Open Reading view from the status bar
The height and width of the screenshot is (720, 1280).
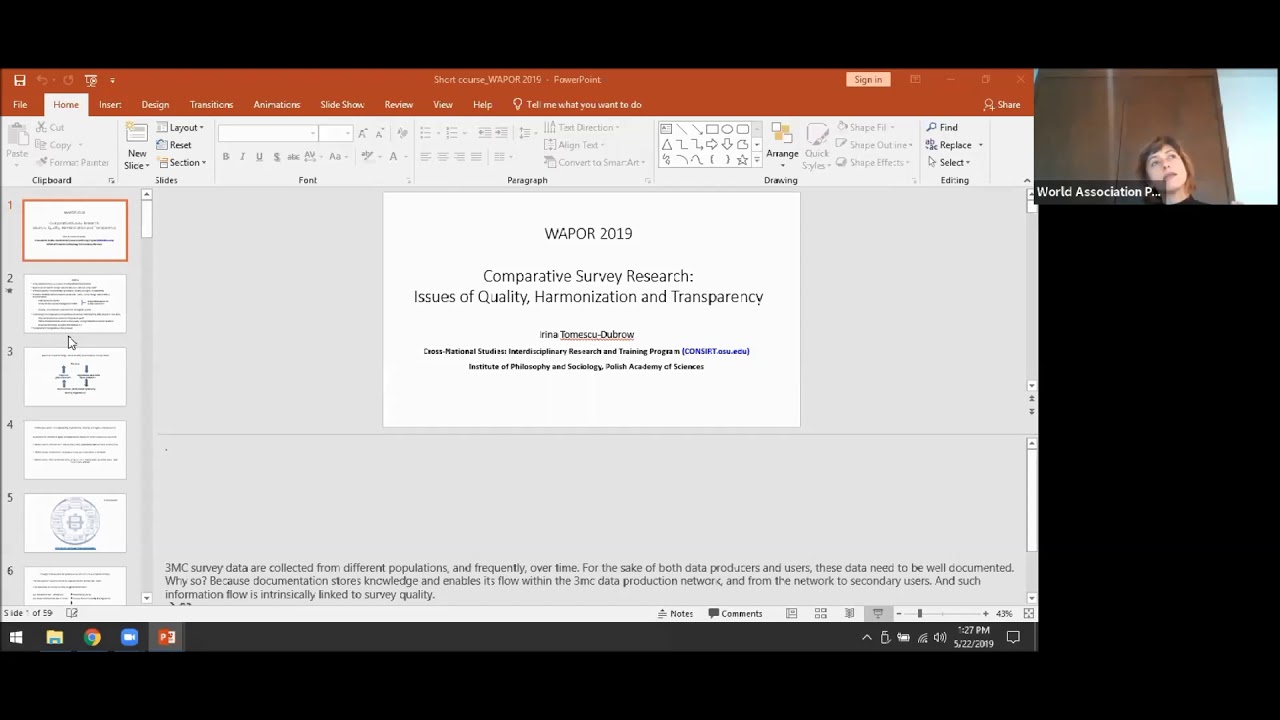[849, 613]
